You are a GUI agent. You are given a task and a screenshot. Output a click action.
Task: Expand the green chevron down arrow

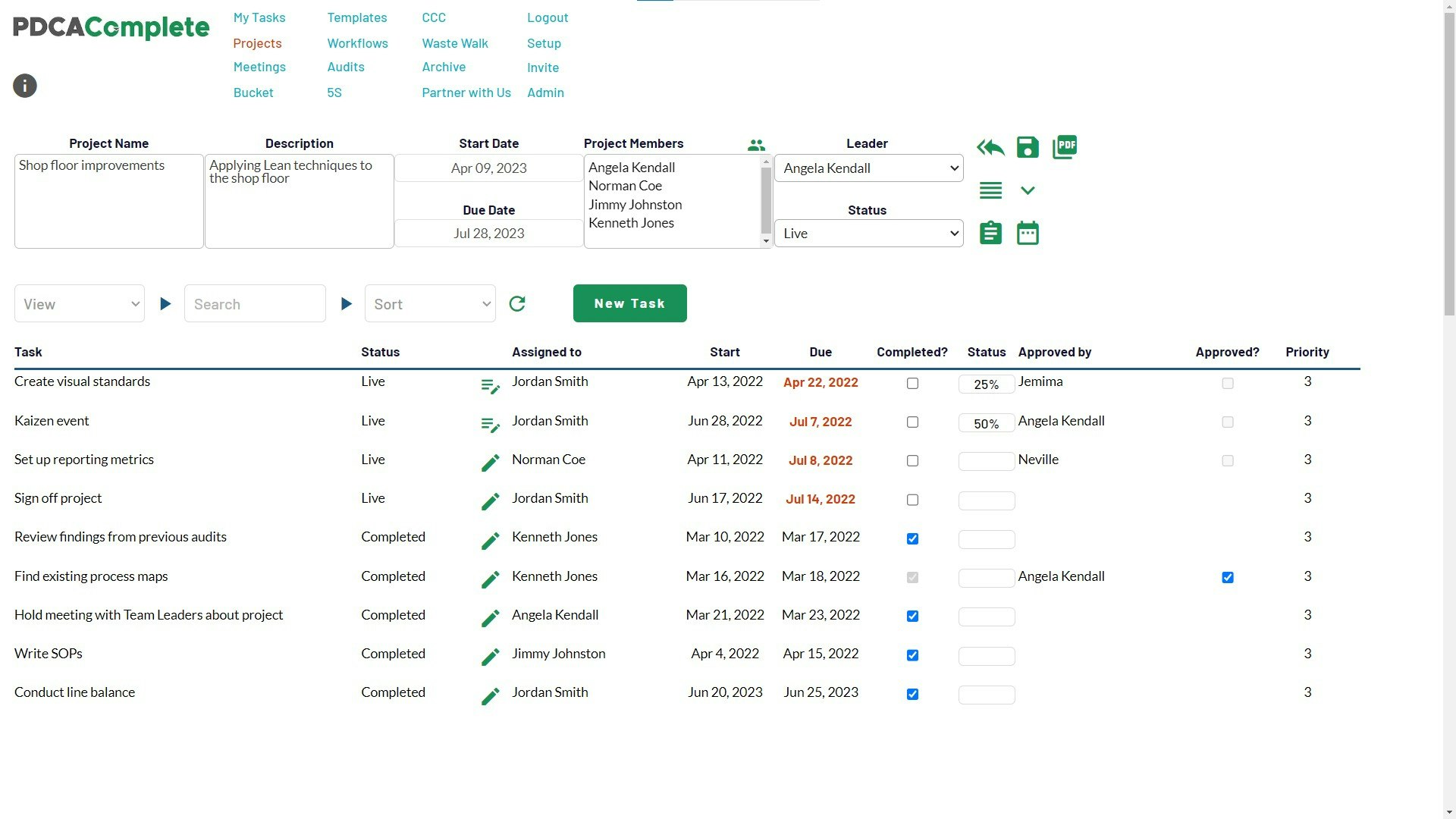tap(1028, 190)
